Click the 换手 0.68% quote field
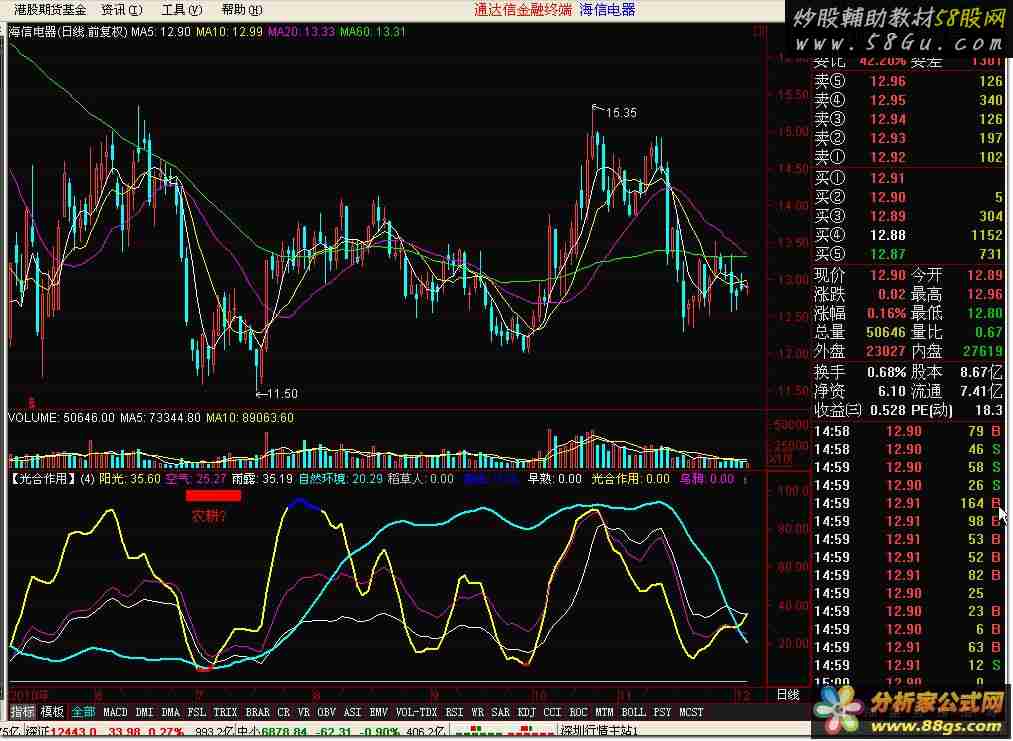The width and height of the screenshot is (1013, 741). [860, 372]
